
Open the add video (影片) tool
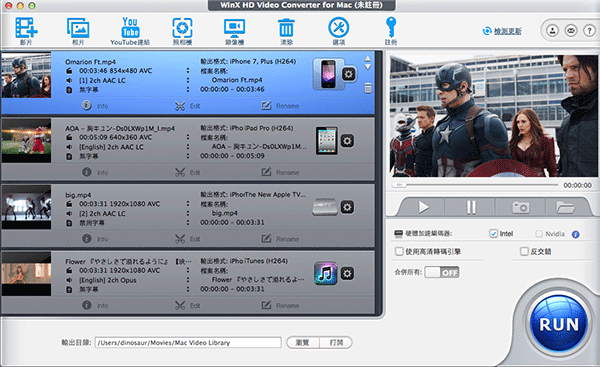point(26,31)
